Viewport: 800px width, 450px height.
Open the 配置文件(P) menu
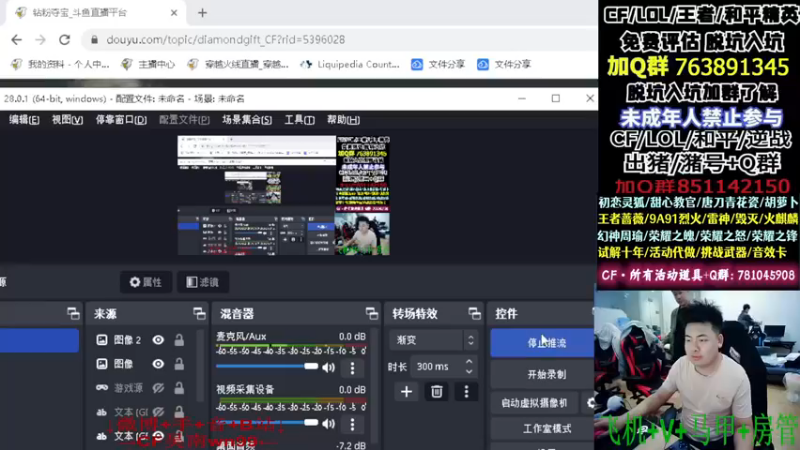click(x=184, y=120)
